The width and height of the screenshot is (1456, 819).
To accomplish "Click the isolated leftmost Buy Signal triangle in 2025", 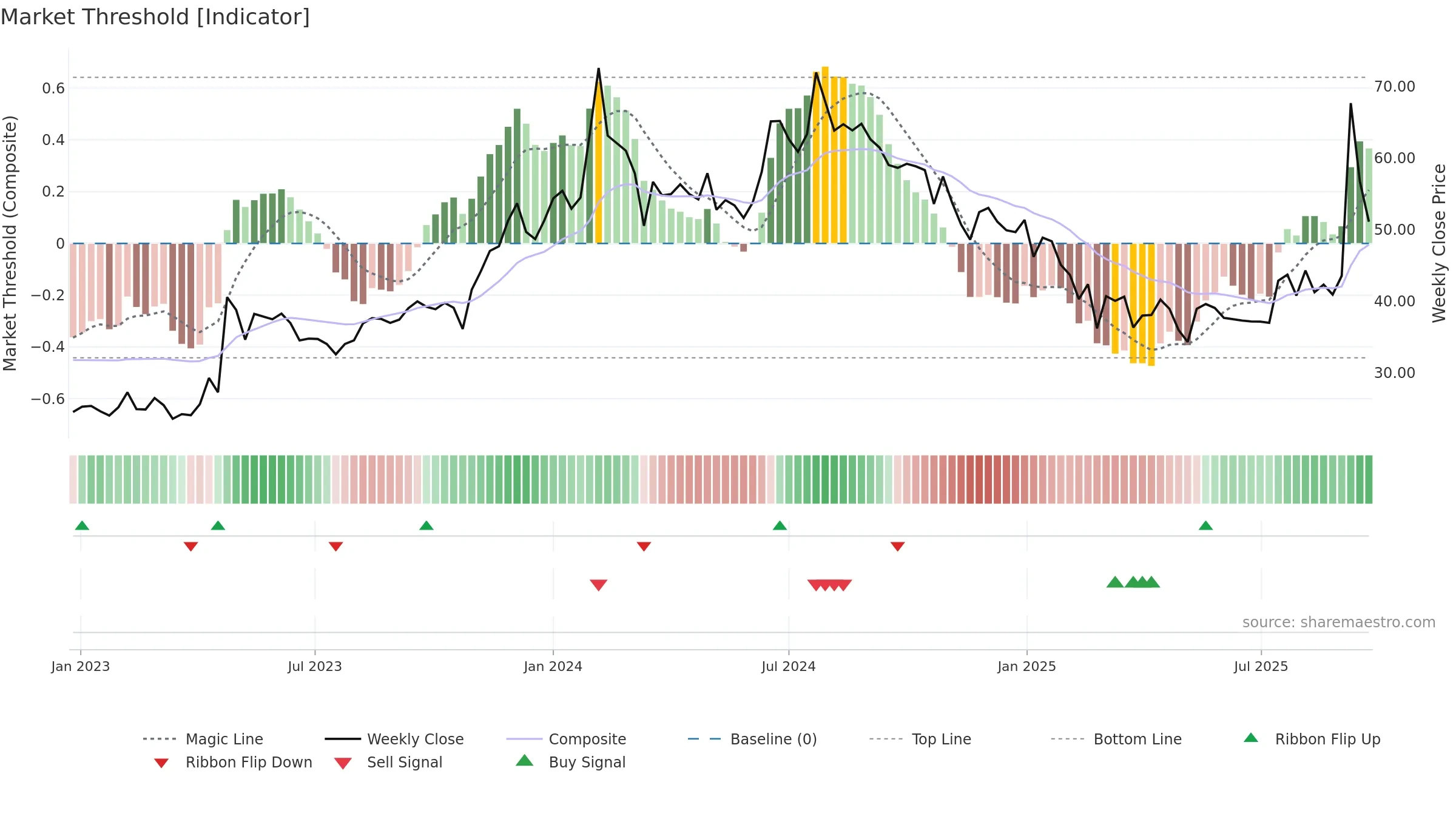I will pos(1115,582).
